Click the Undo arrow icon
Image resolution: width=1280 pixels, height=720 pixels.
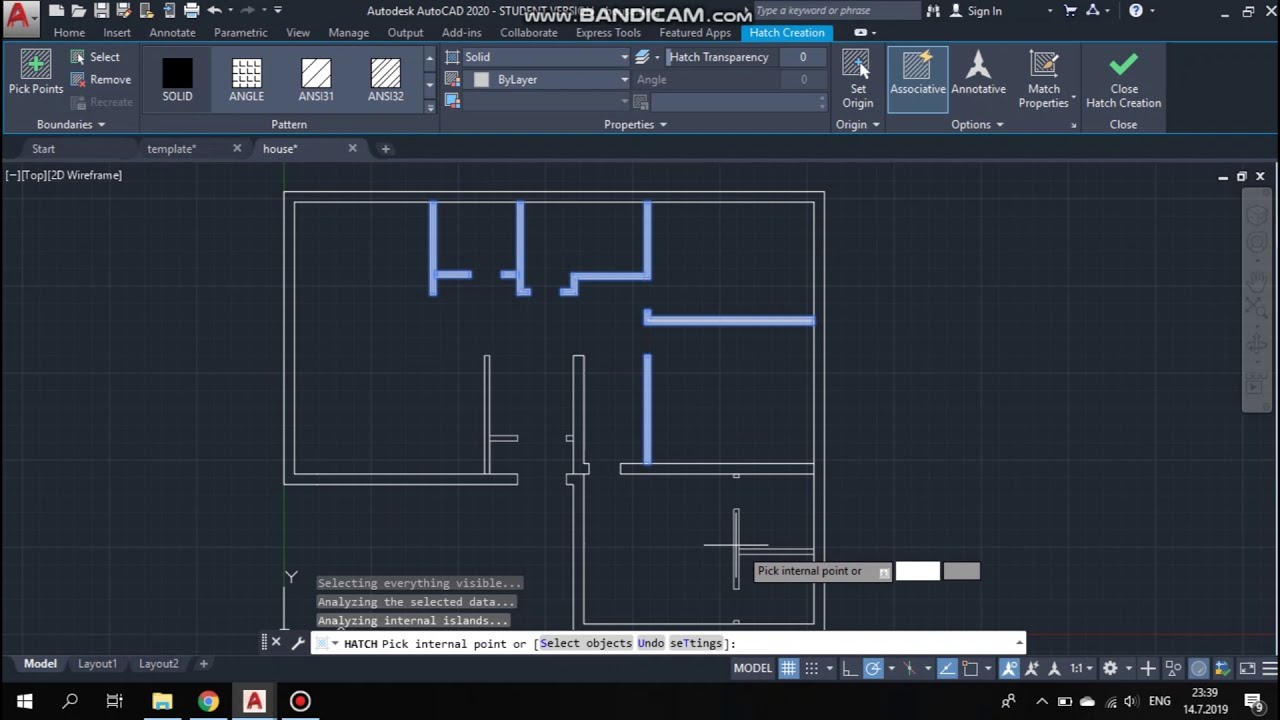click(x=214, y=11)
